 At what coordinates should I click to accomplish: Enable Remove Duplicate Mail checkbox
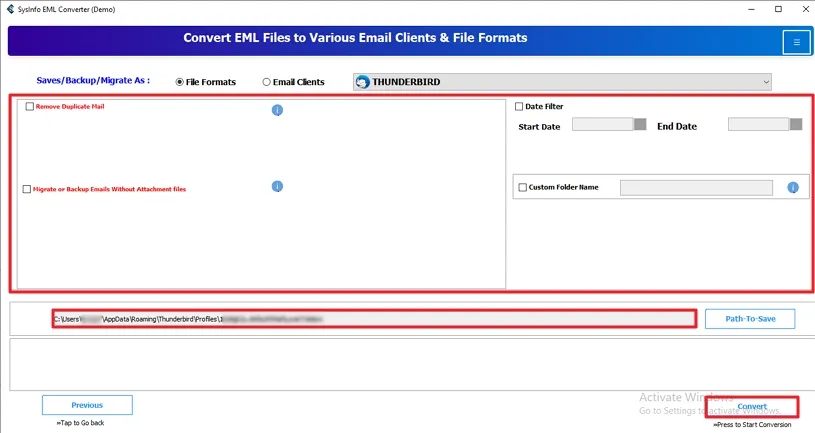point(30,106)
